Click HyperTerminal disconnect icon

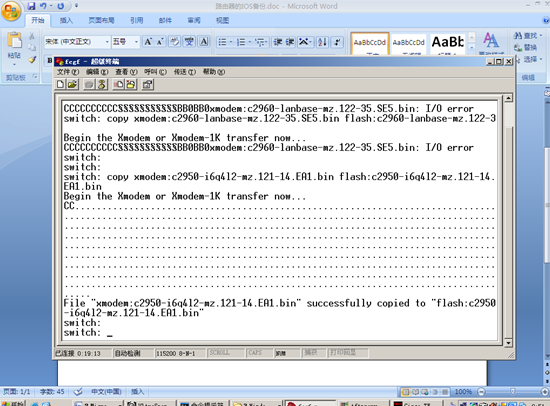[x=102, y=84]
